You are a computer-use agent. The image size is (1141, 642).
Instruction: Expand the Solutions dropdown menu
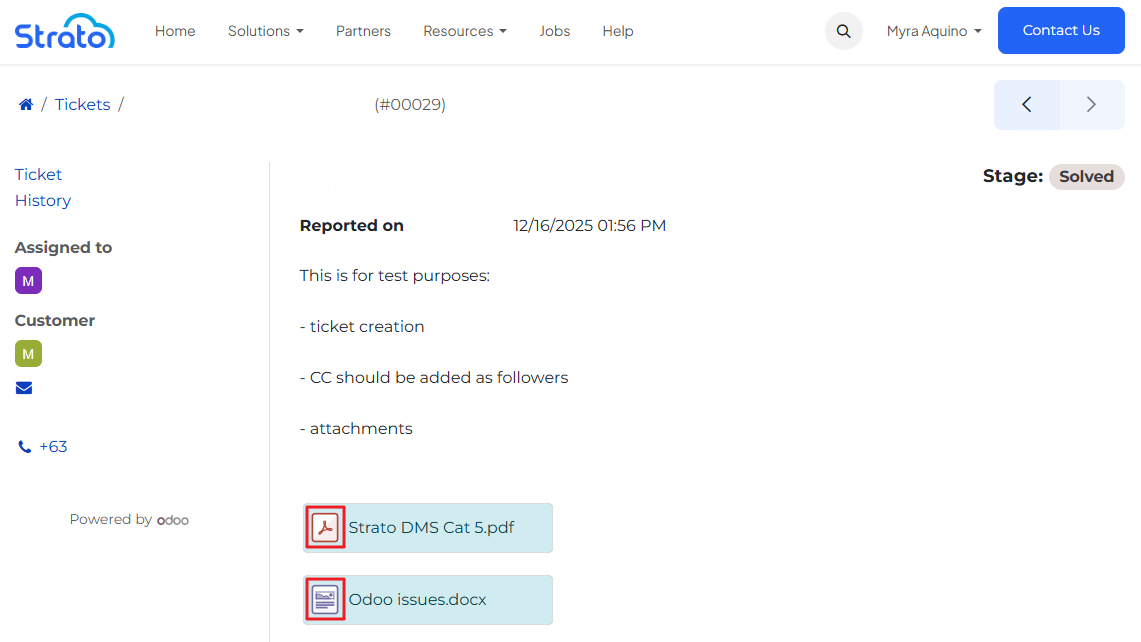(x=265, y=31)
